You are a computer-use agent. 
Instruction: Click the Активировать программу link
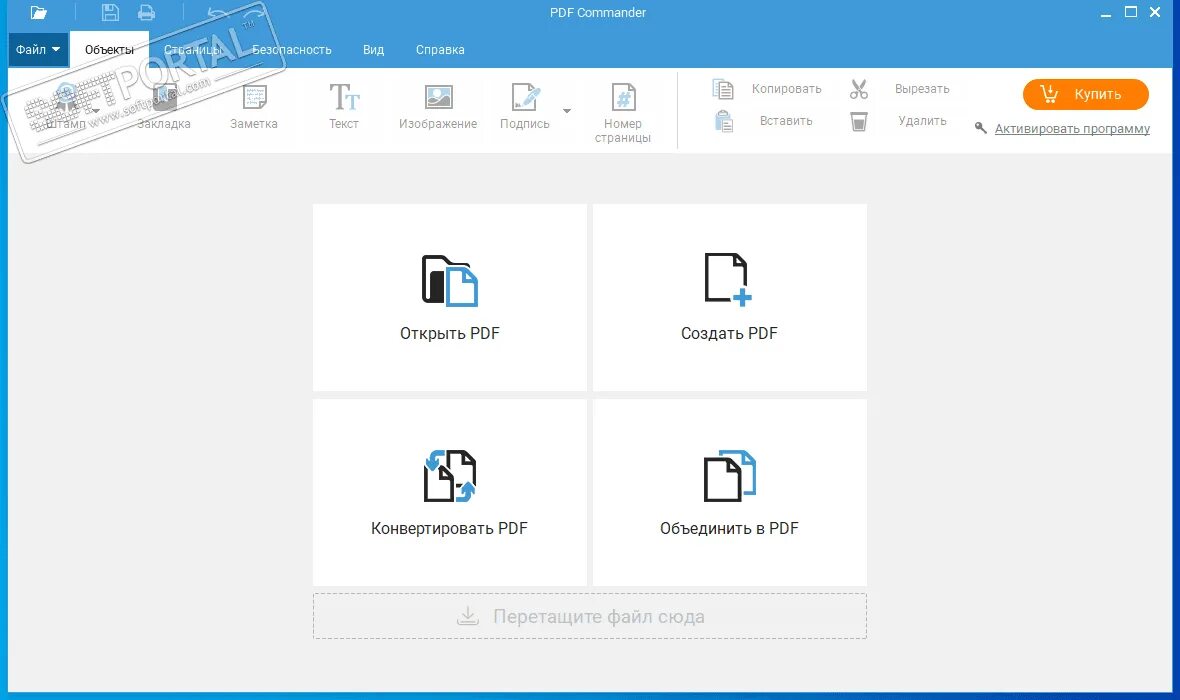point(1072,129)
